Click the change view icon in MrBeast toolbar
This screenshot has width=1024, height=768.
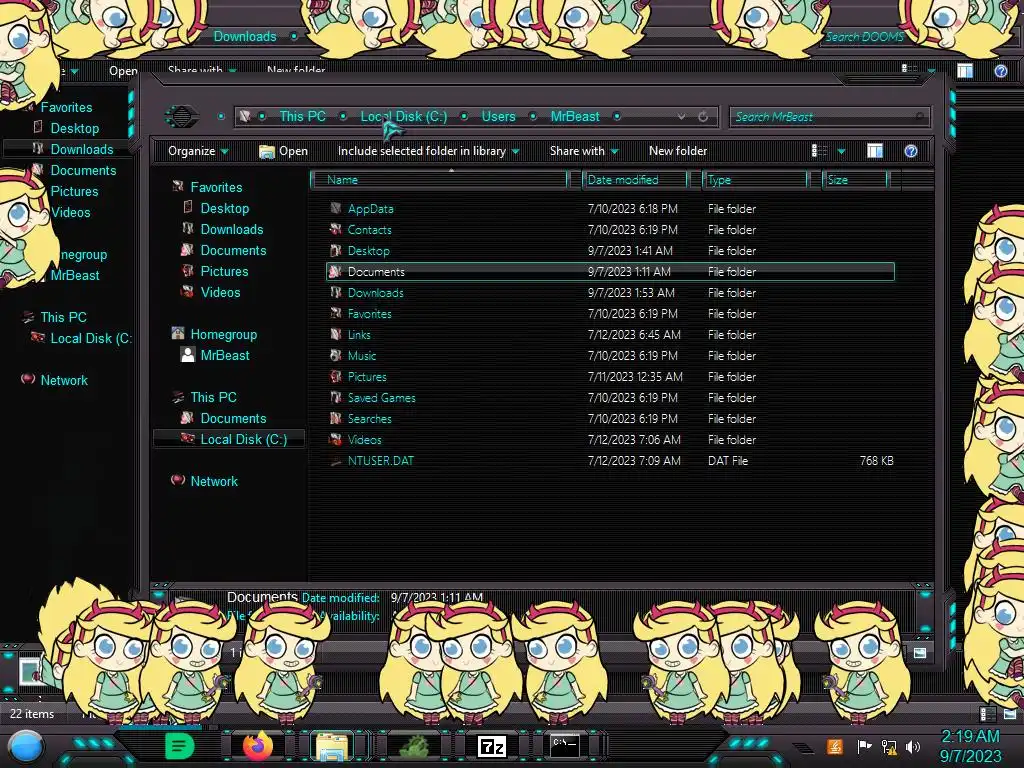[818, 151]
